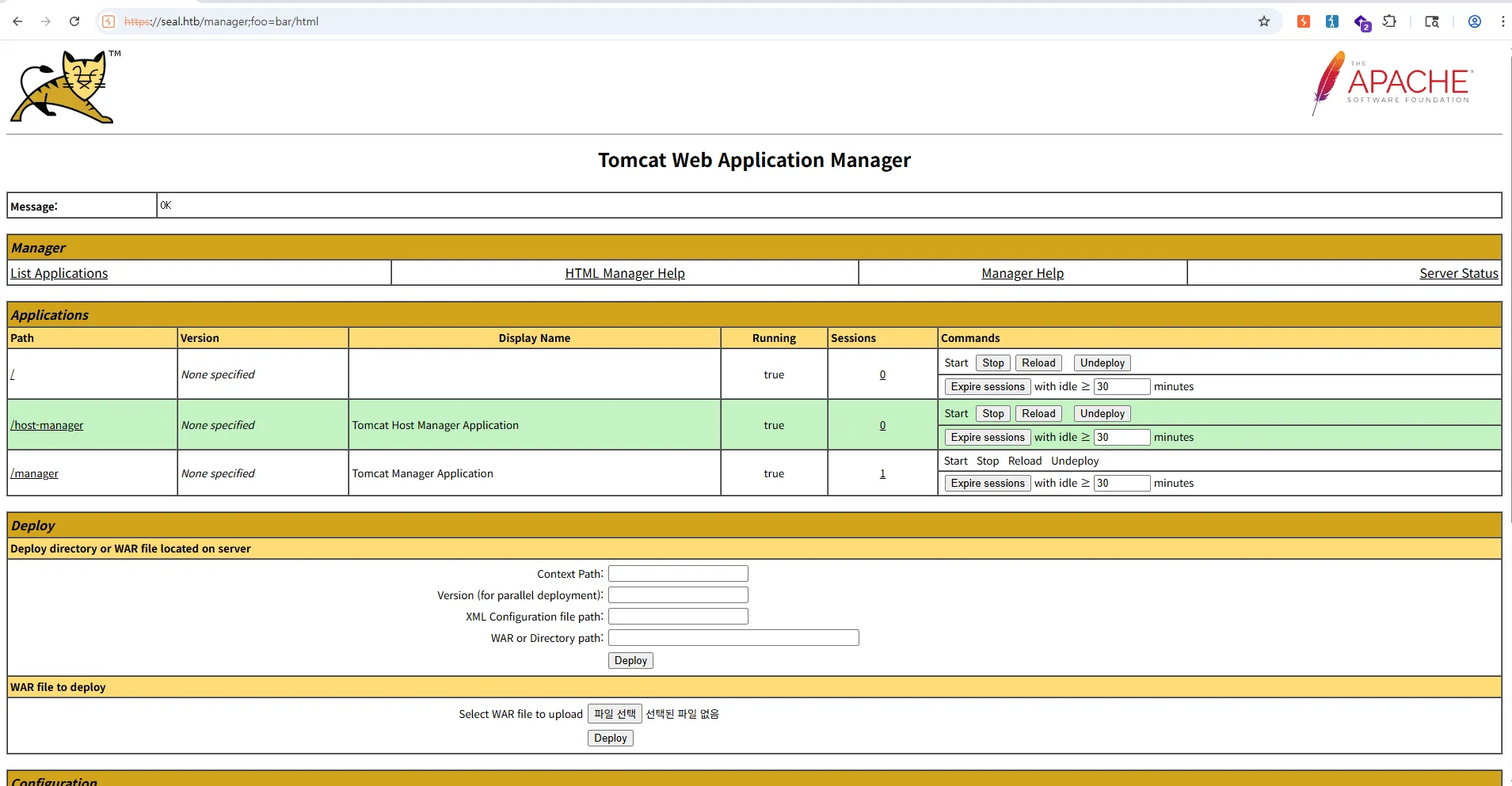Click the WAR file chooser button
The width and height of the screenshot is (1512, 786).
coord(615,714)
